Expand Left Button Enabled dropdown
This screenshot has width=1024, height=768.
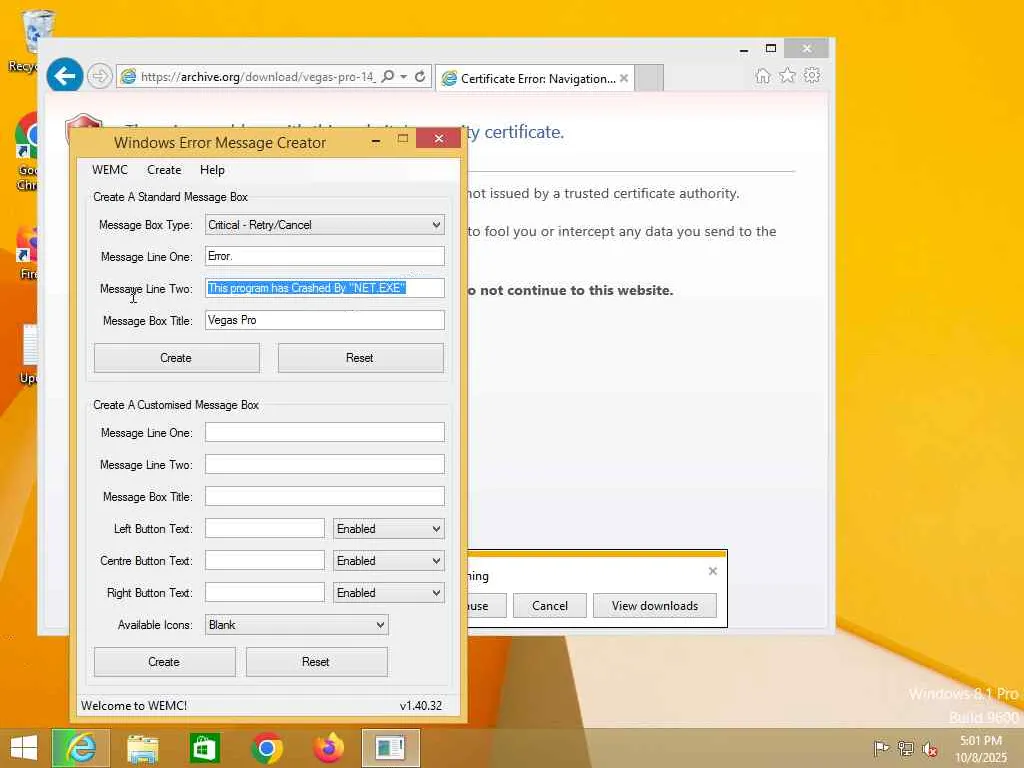(436, 529)
